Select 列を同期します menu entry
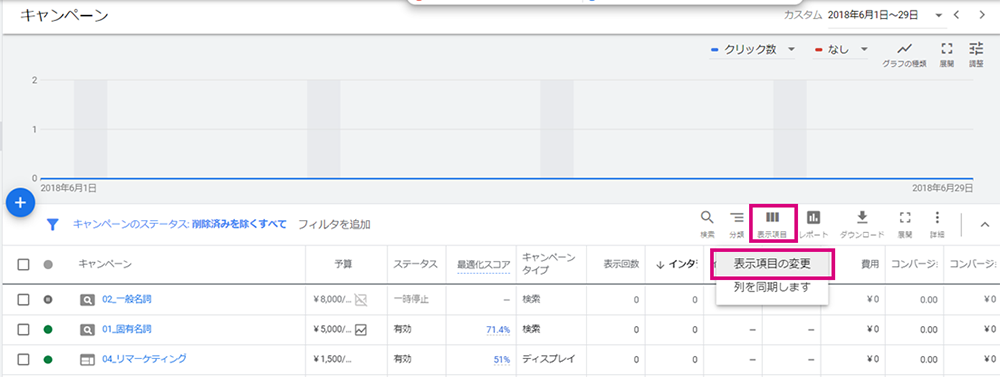The width and height of the screenshot is (1000, 377). (772, 287)
